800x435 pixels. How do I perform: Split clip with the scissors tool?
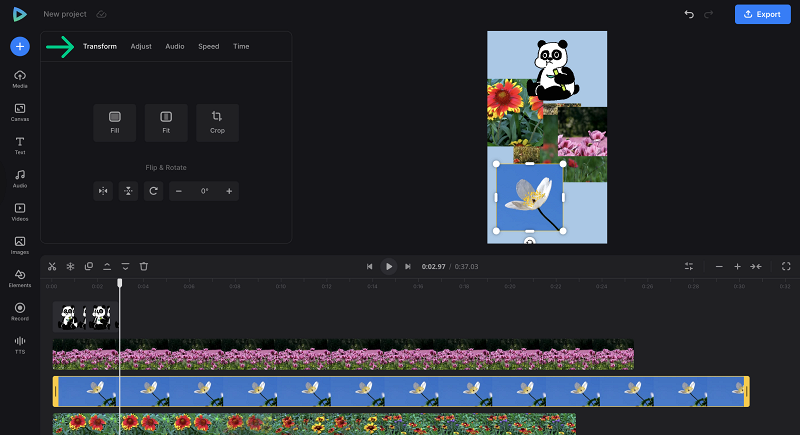coord(52,266)
